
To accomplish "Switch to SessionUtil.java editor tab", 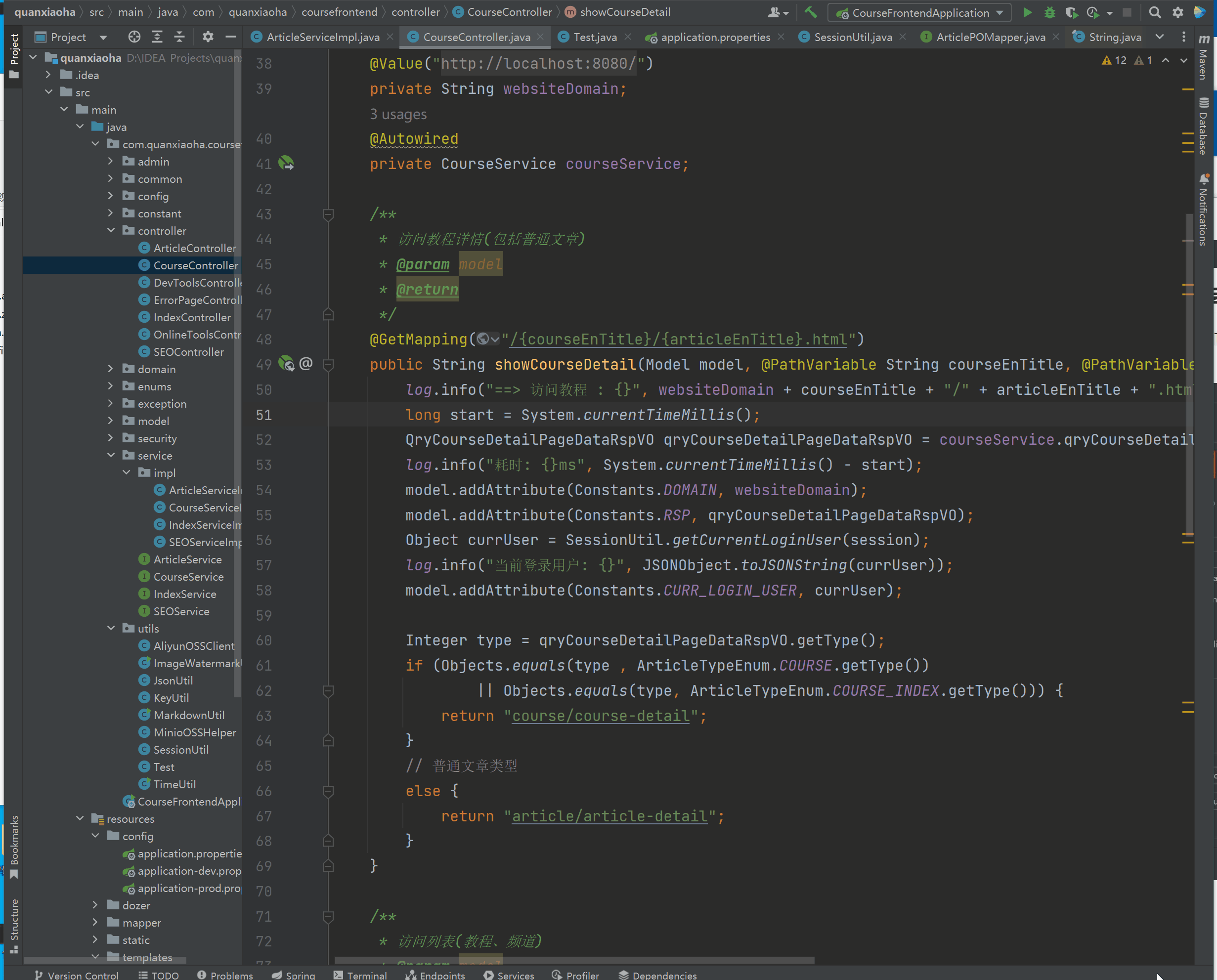I will [853, 37].
